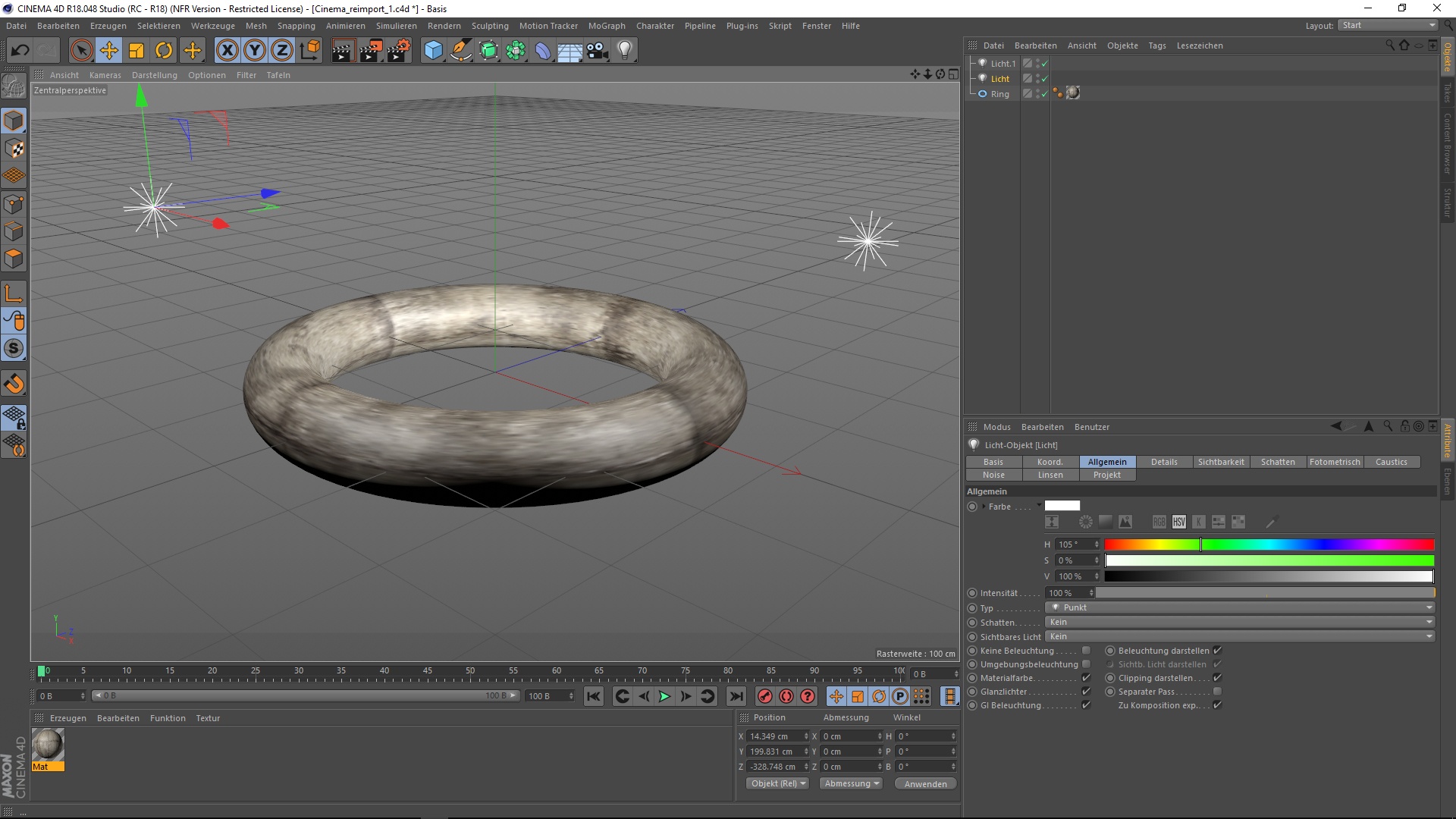Select the Rotate tool
Screen dimensions: 1456x819
[164, 51]
